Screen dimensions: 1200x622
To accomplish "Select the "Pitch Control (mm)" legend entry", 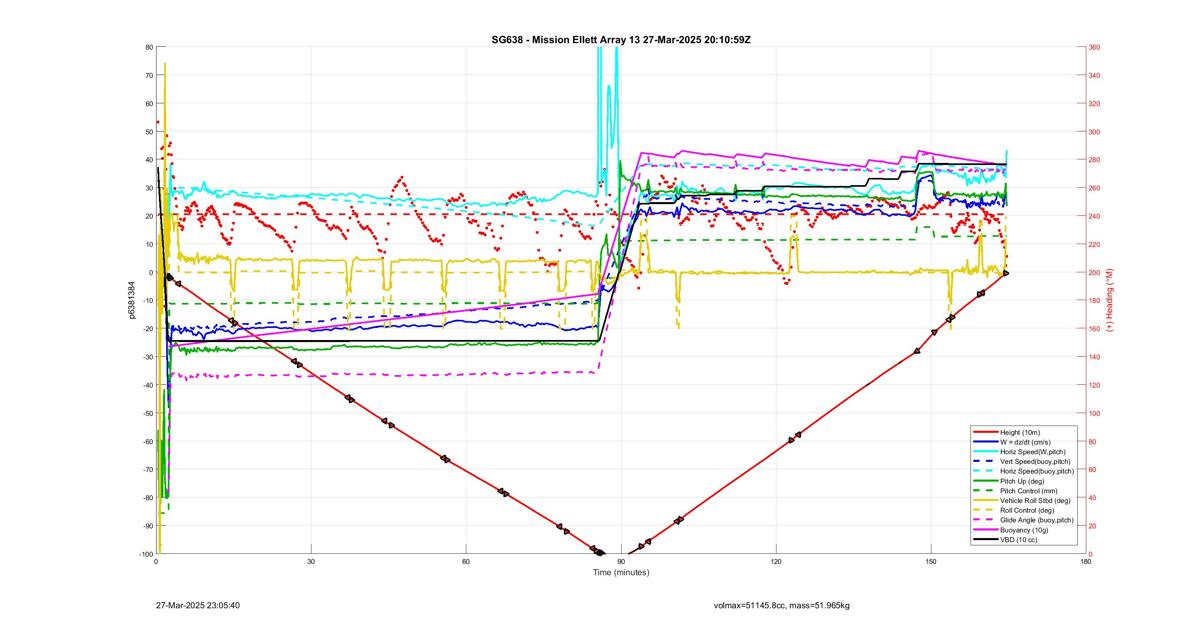I will (x=1029, y=490).
